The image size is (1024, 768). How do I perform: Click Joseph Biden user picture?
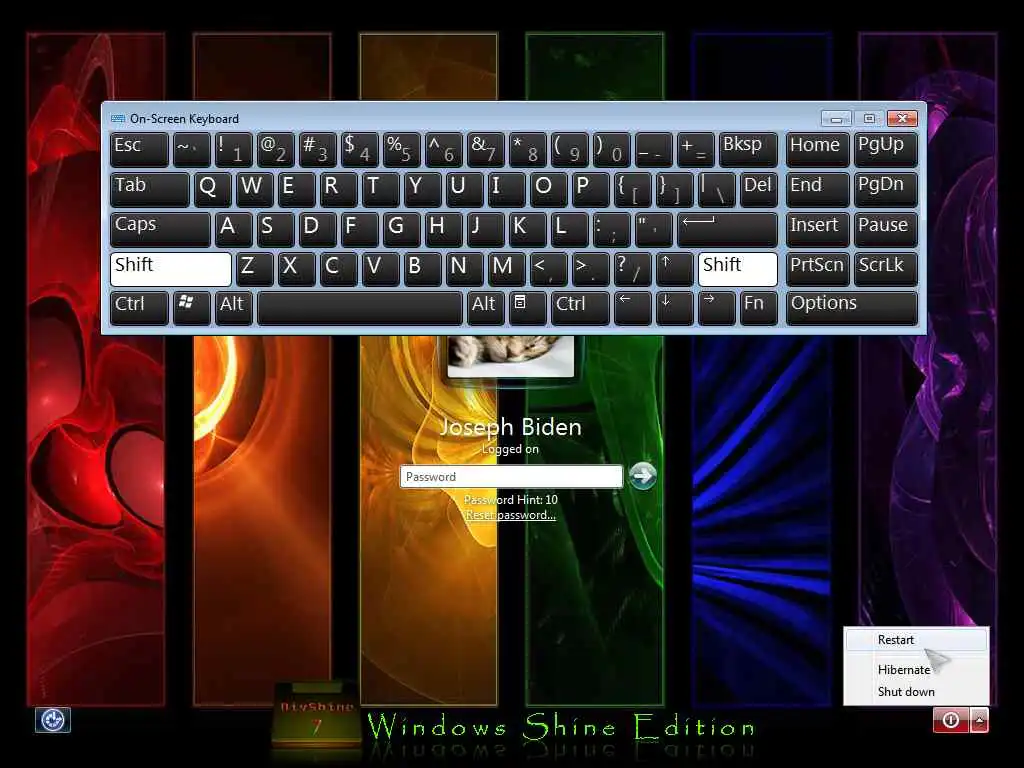tap(511, 356)
